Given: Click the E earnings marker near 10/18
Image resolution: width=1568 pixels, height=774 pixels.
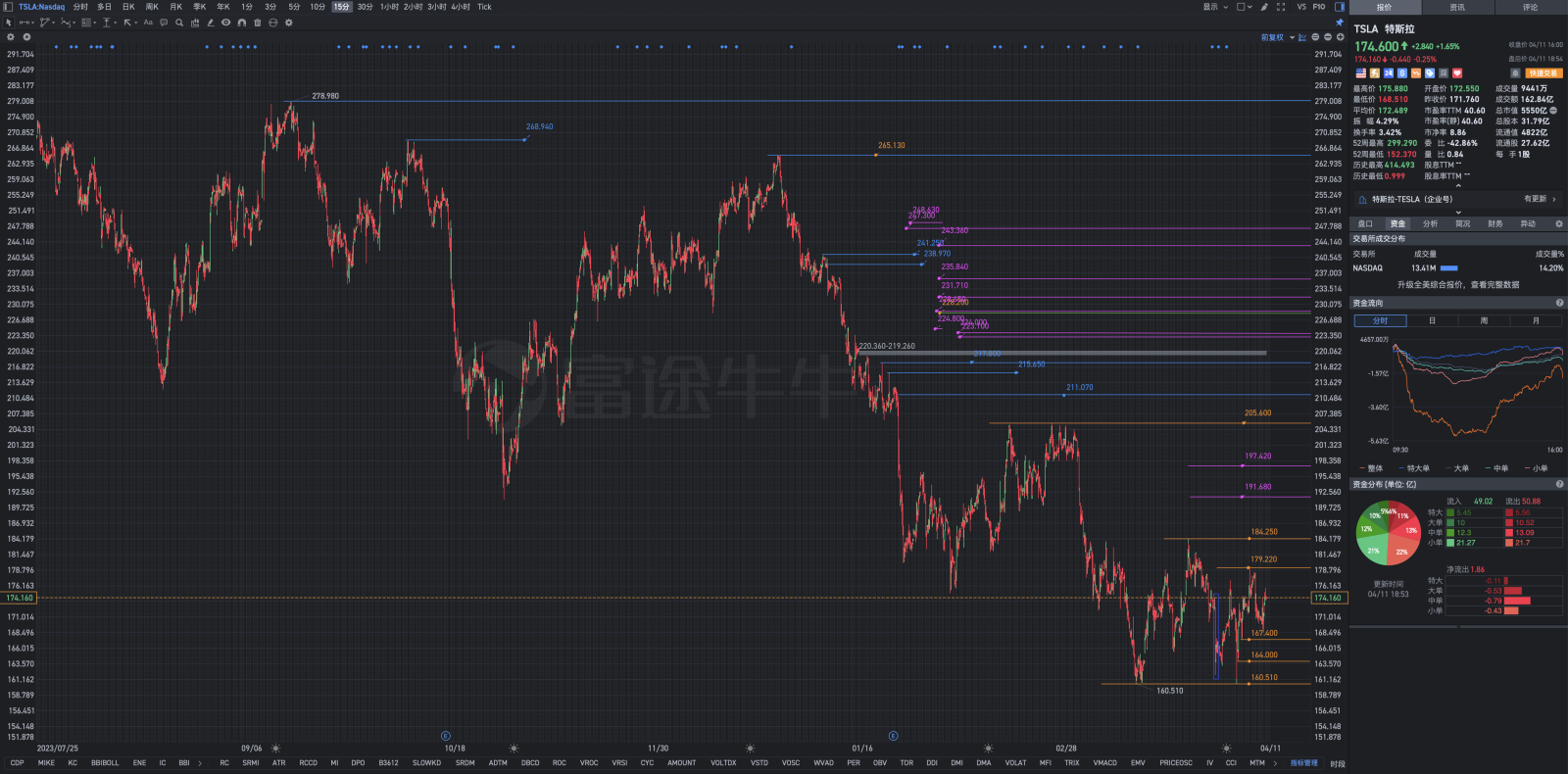Looking at the screenshot, I should click(x=446, y=736).
